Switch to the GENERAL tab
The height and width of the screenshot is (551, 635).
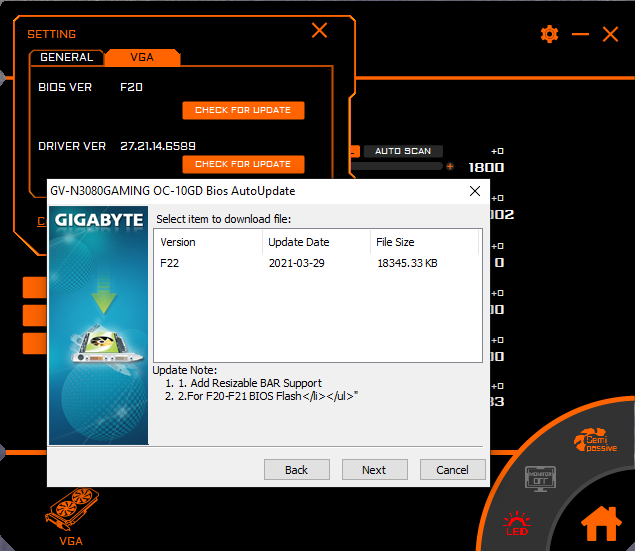pyautogui.click(x=66, y=57)
